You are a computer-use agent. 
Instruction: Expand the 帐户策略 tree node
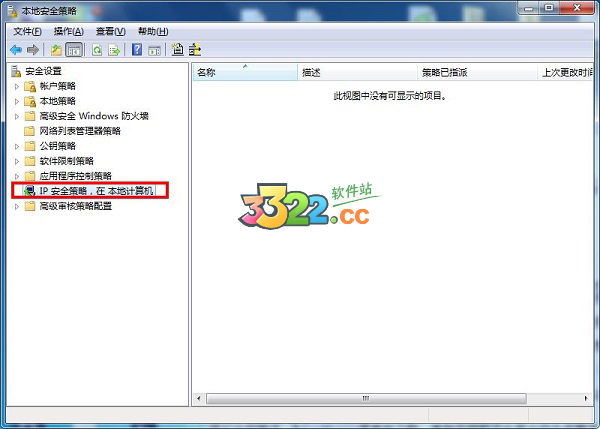17,87
